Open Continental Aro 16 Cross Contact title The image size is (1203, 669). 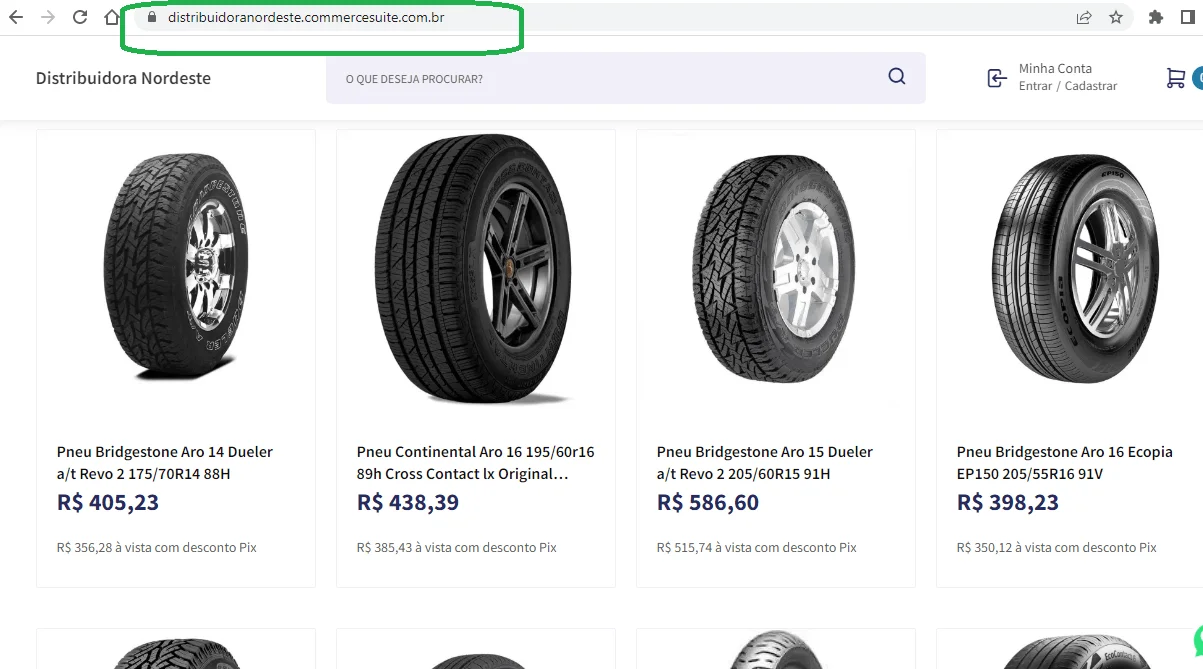(x=475, y=463)
